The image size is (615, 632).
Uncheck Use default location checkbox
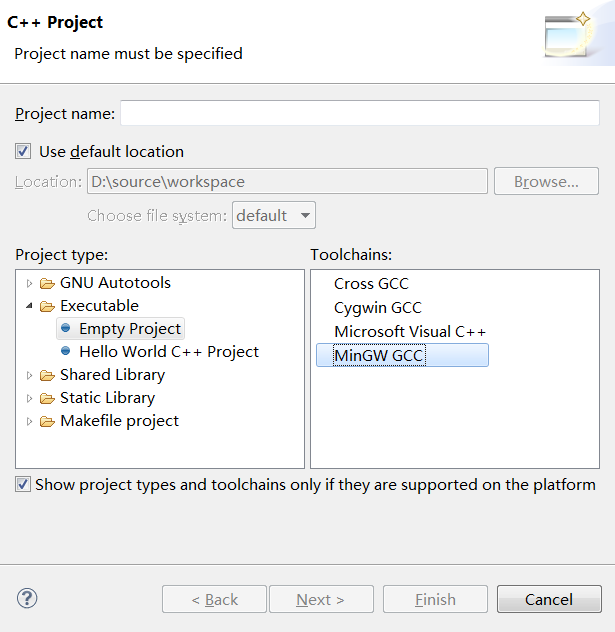tap(23, 152)
